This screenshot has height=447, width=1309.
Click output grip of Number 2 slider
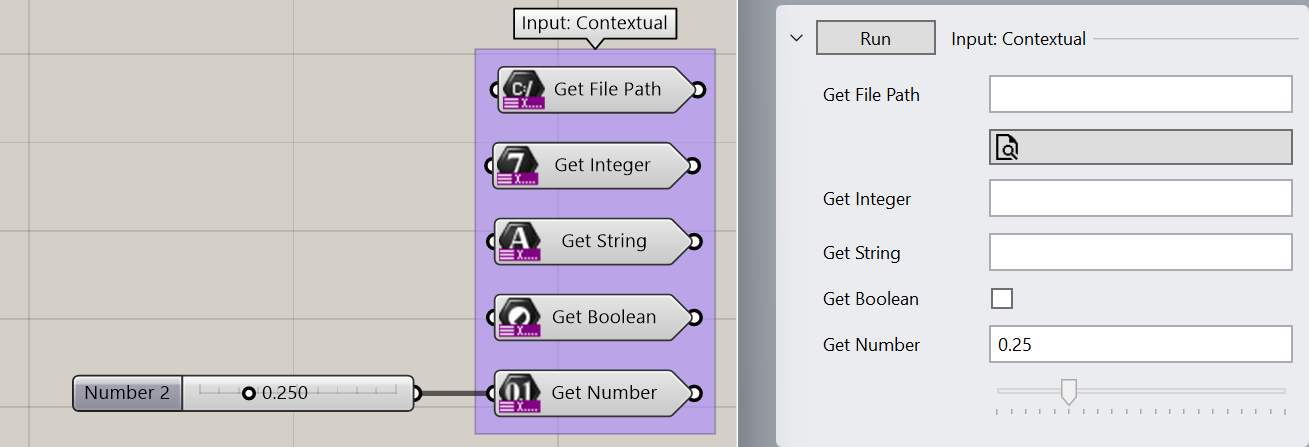pos(418,394)
